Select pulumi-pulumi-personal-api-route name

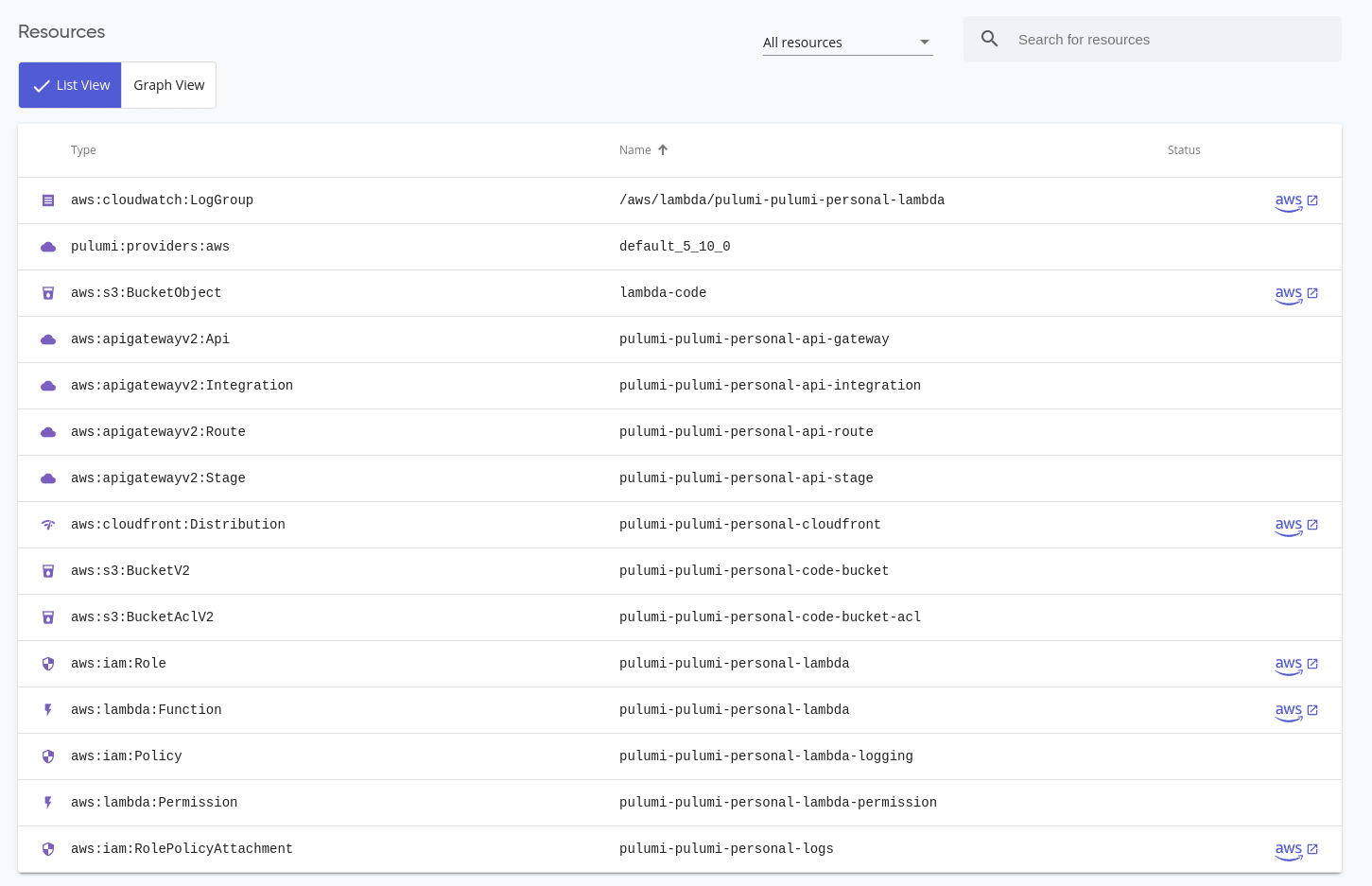click(x=746, y=432)
